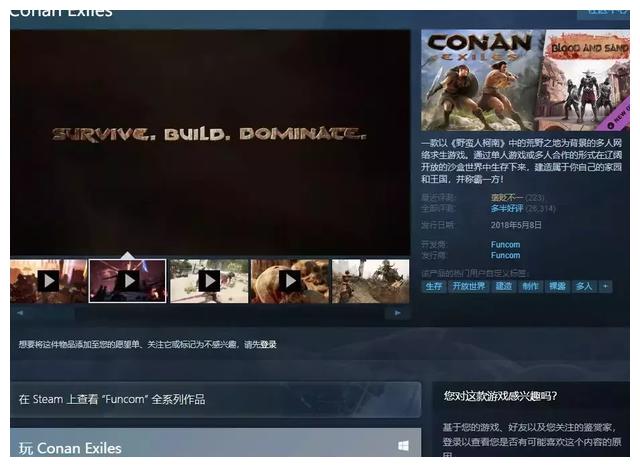Click the Windows platform icon next to 玩 Conan Exiles
The image size is (640, 467).
tap(403, 446)
